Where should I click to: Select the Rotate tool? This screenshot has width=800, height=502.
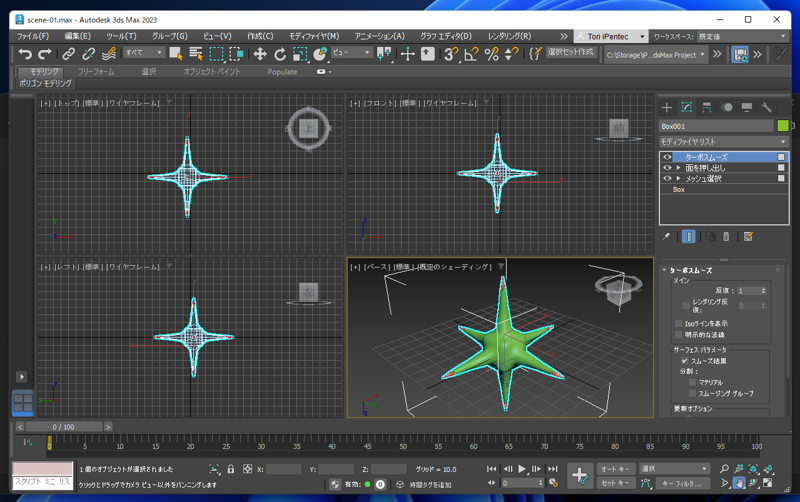[280, 54]
